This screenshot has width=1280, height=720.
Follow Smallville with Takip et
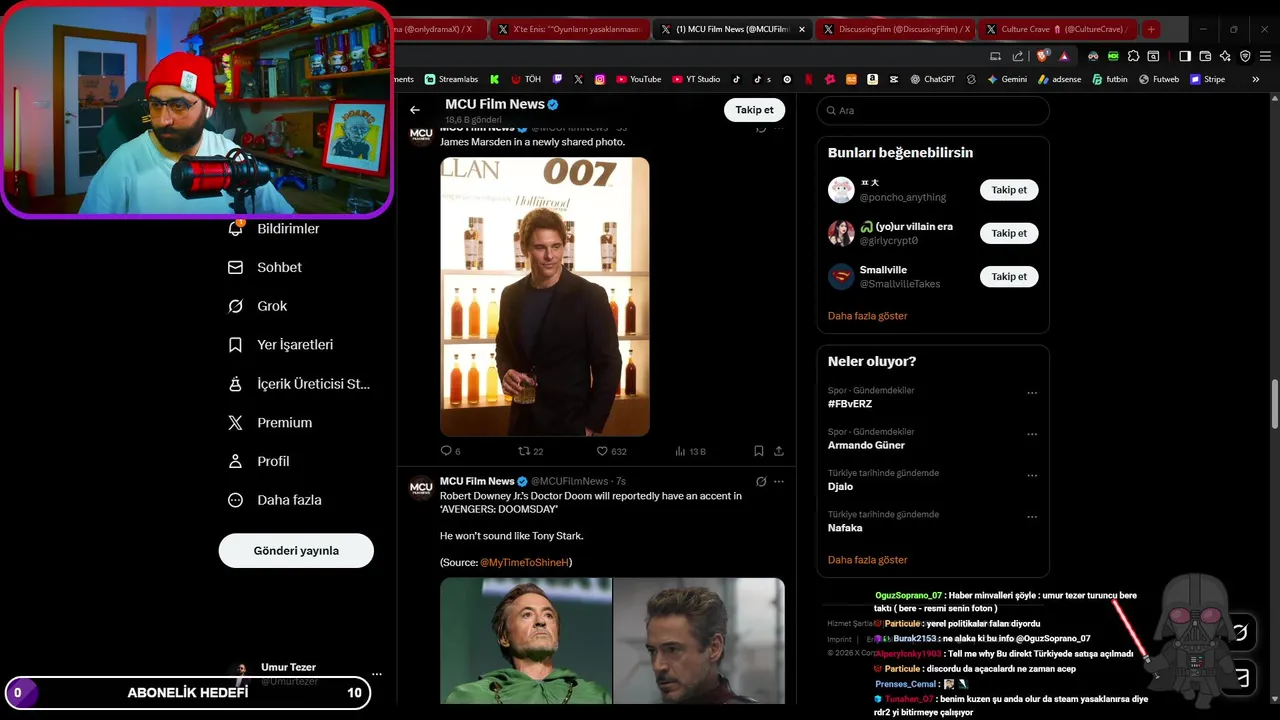1009,276
